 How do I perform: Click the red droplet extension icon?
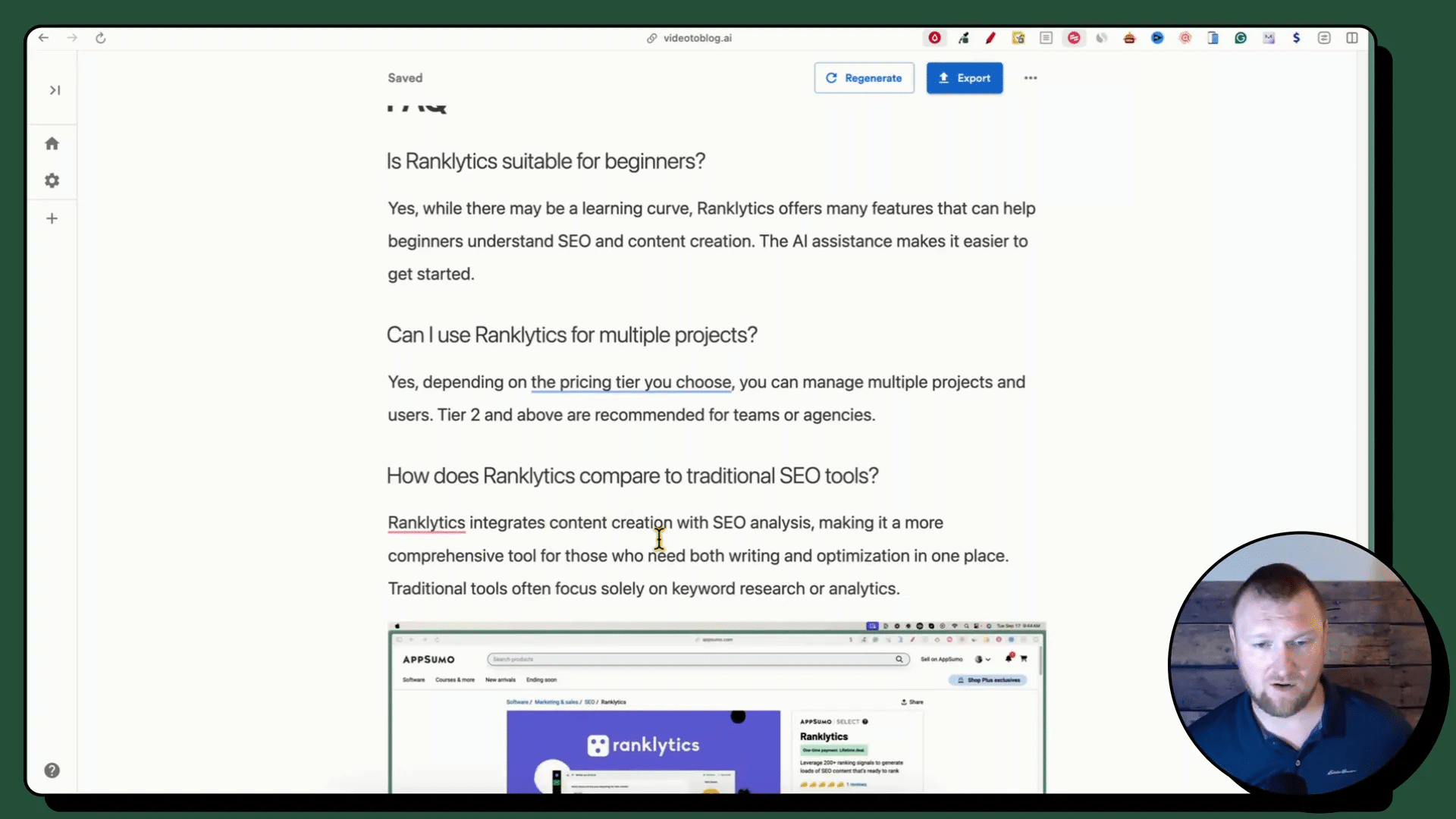point(935,38)
